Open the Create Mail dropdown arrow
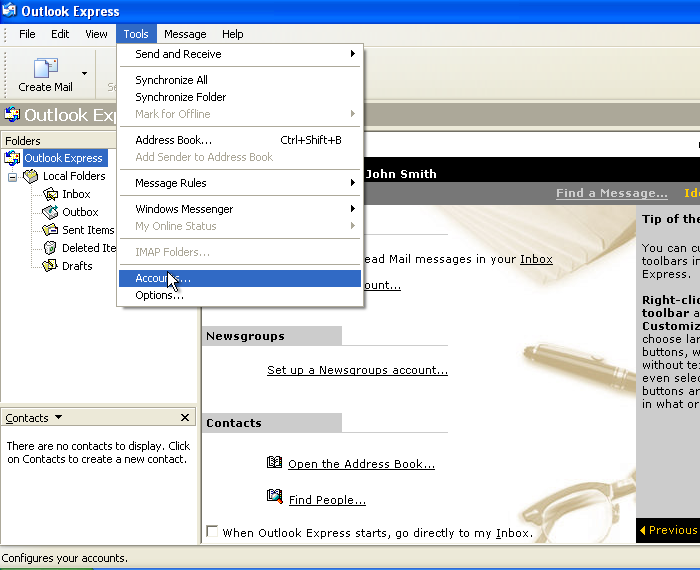This screenshot has height=570, width=700. click(85, 73)
